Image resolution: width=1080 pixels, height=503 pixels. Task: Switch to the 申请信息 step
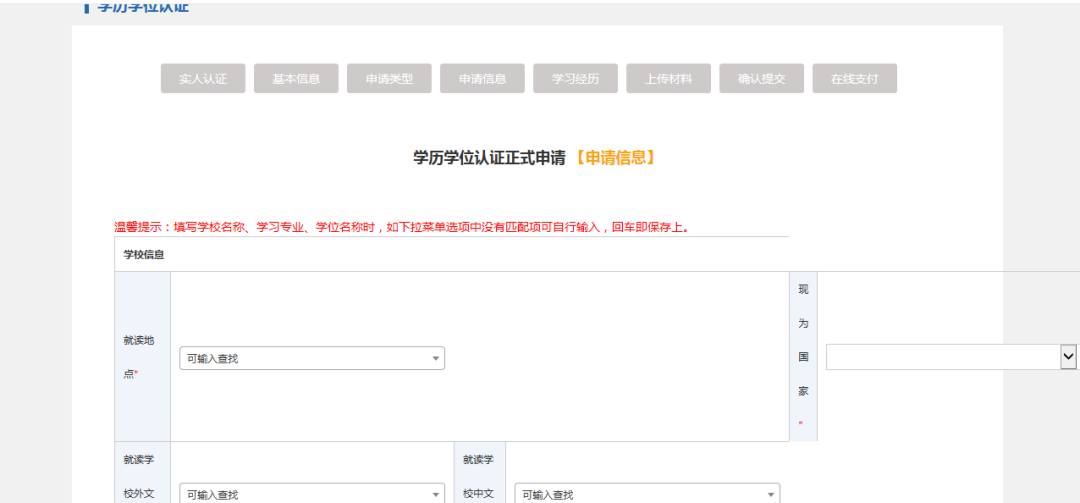coord(482,79)
